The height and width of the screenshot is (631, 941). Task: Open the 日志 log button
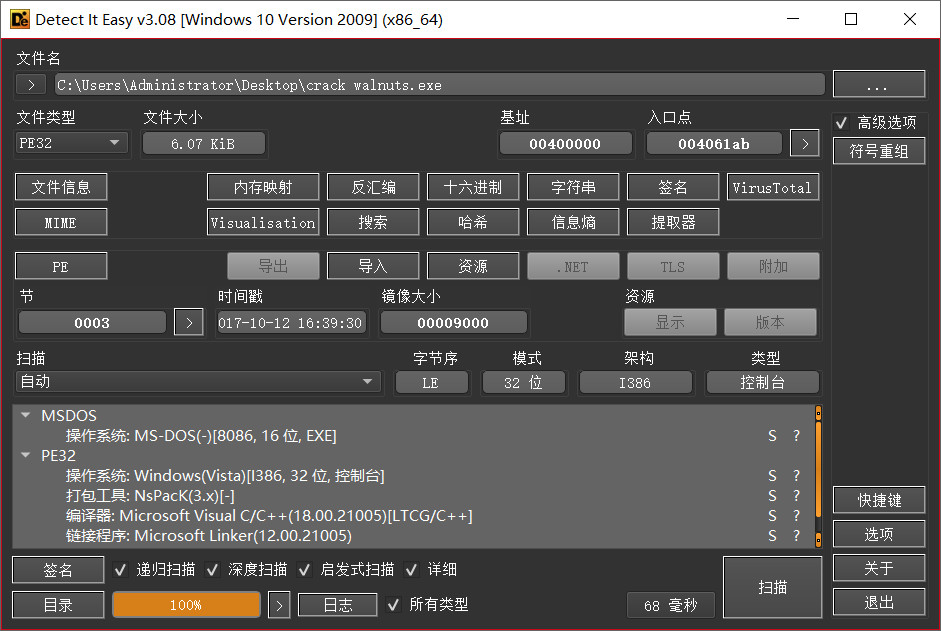[338, 605]
